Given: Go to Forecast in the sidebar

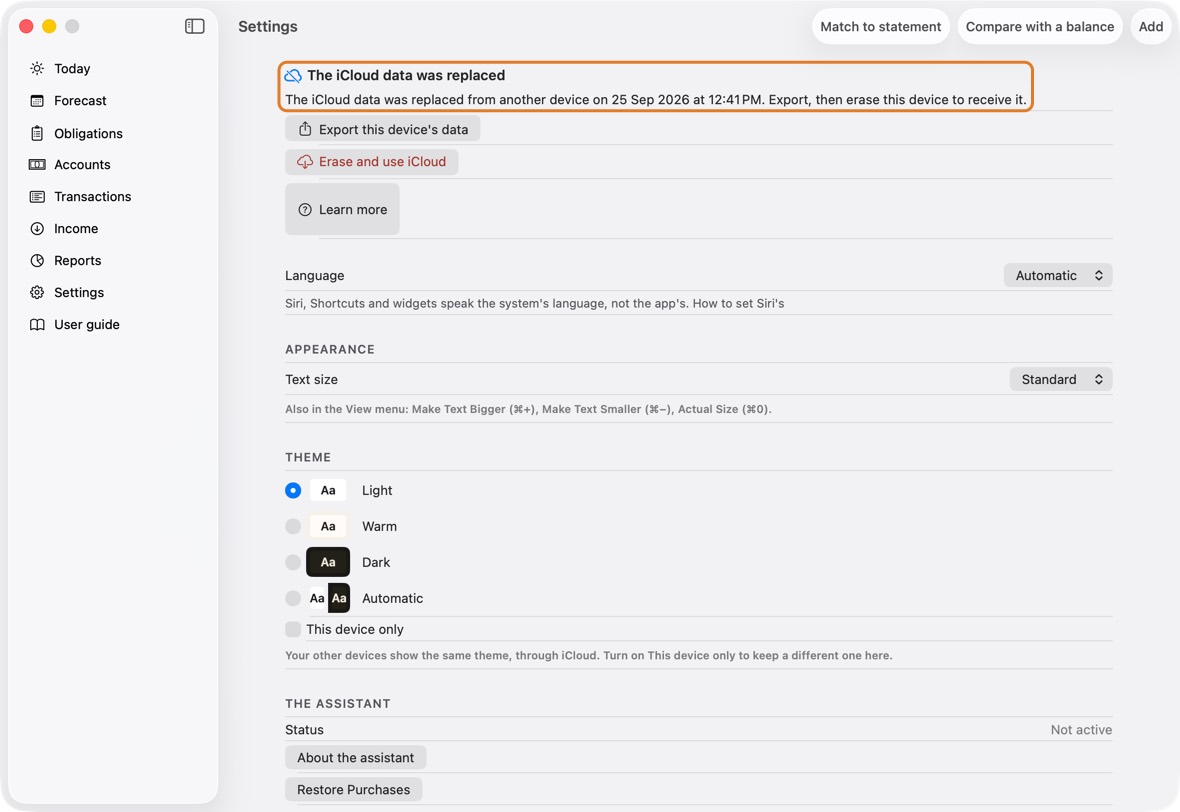Looking at the screenshot, I should 80,101.
